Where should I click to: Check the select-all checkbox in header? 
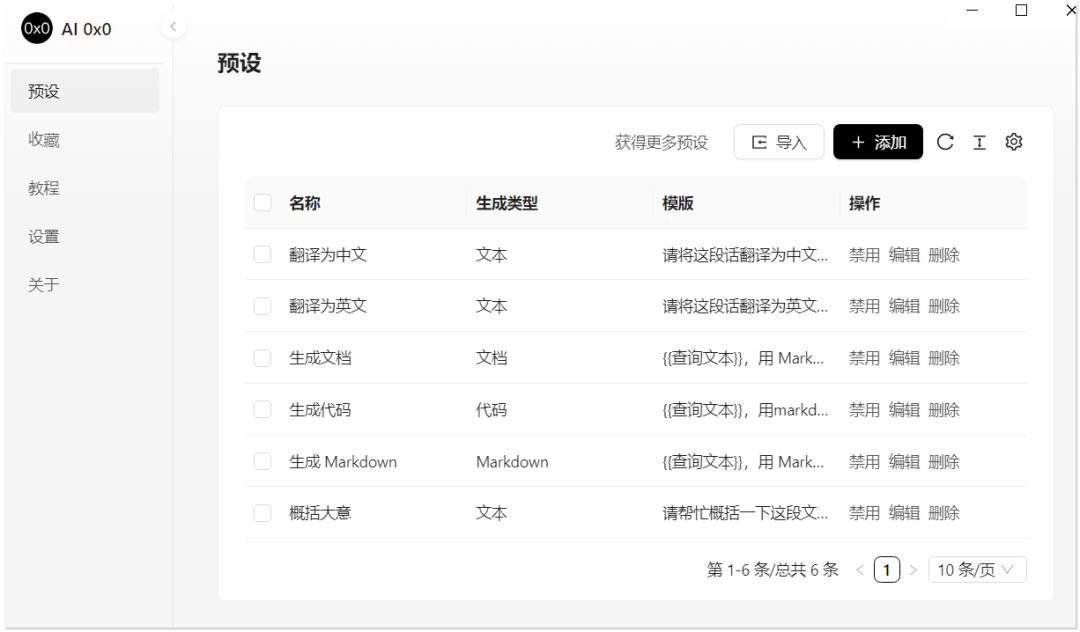(262, 202)
